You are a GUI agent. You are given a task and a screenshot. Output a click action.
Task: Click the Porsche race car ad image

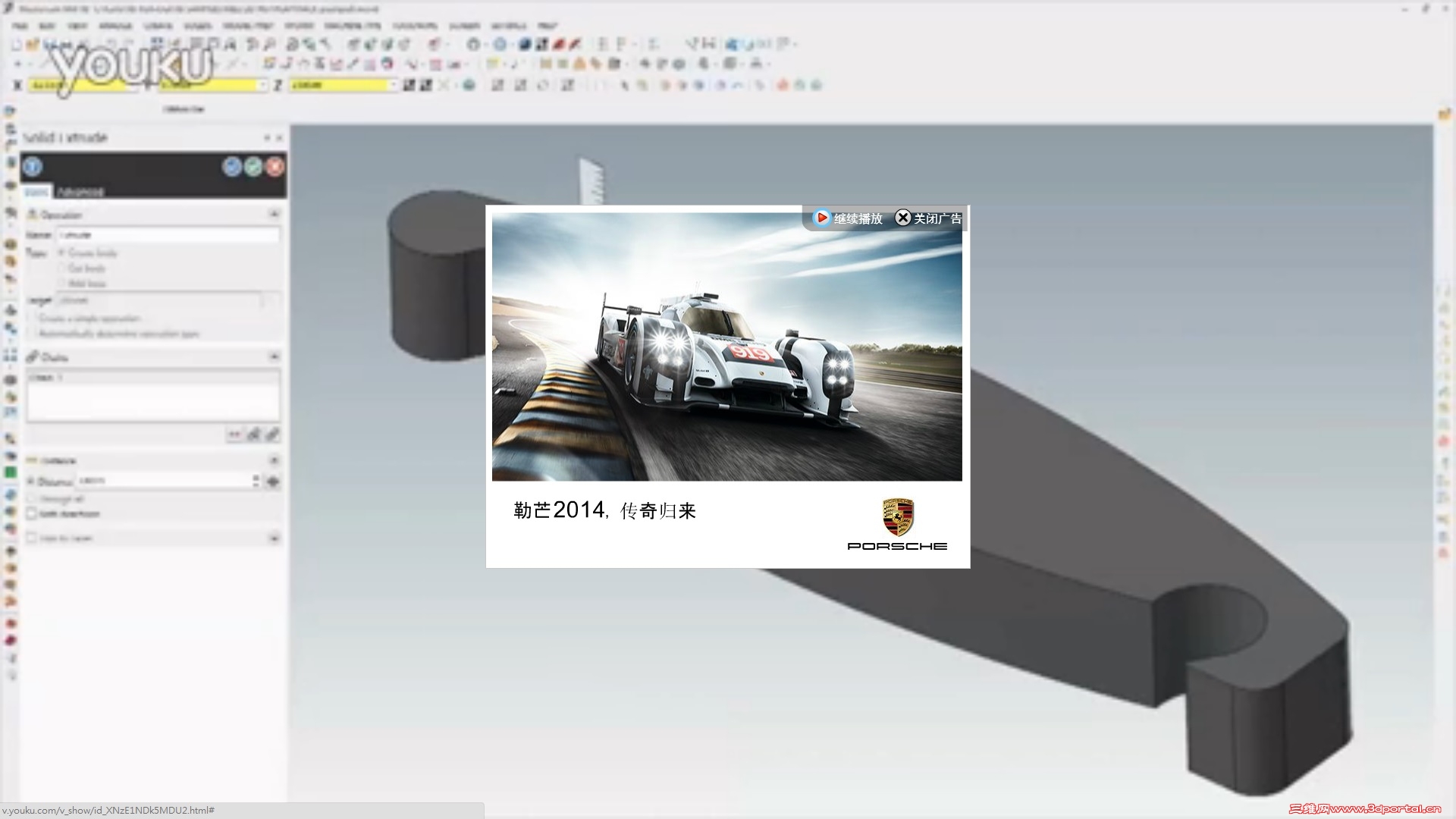tap(726, 347)
